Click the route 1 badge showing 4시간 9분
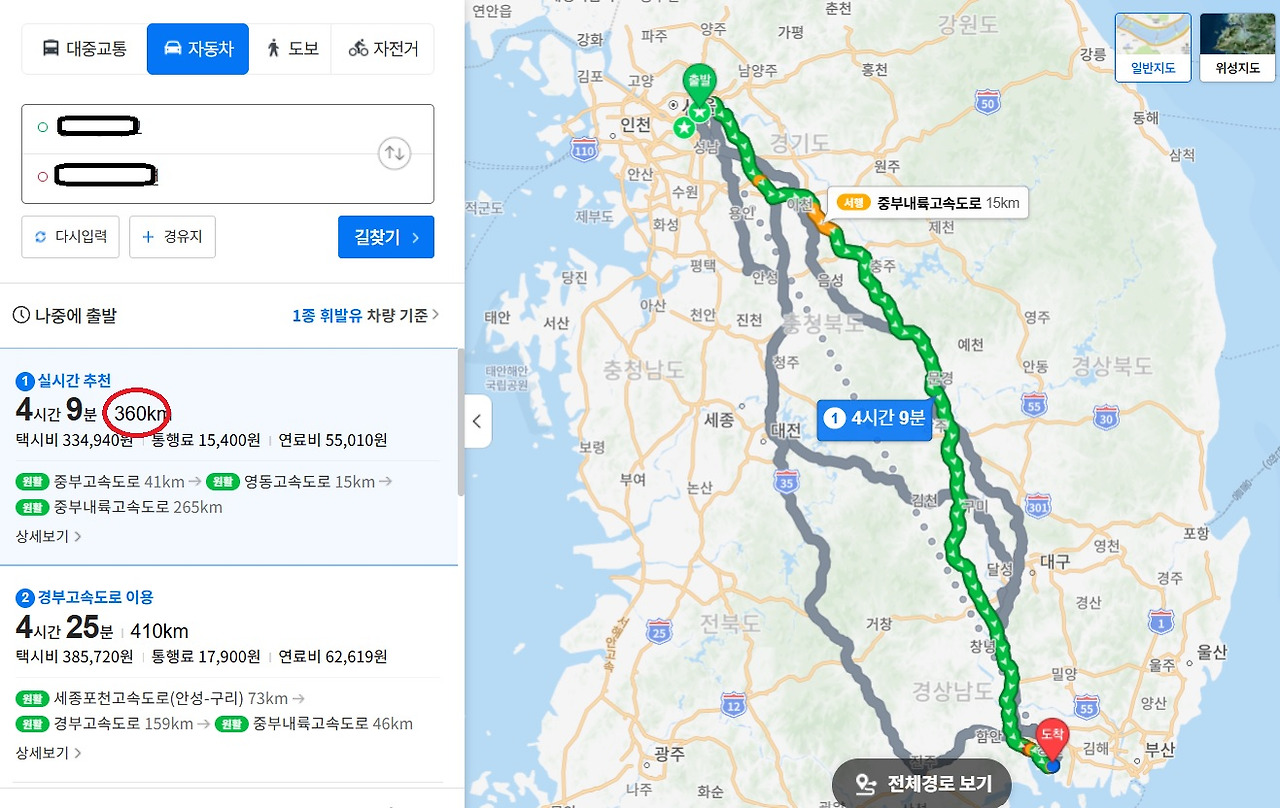The height and width of the screenshot is (808, 1280). (x=875, y=420)
